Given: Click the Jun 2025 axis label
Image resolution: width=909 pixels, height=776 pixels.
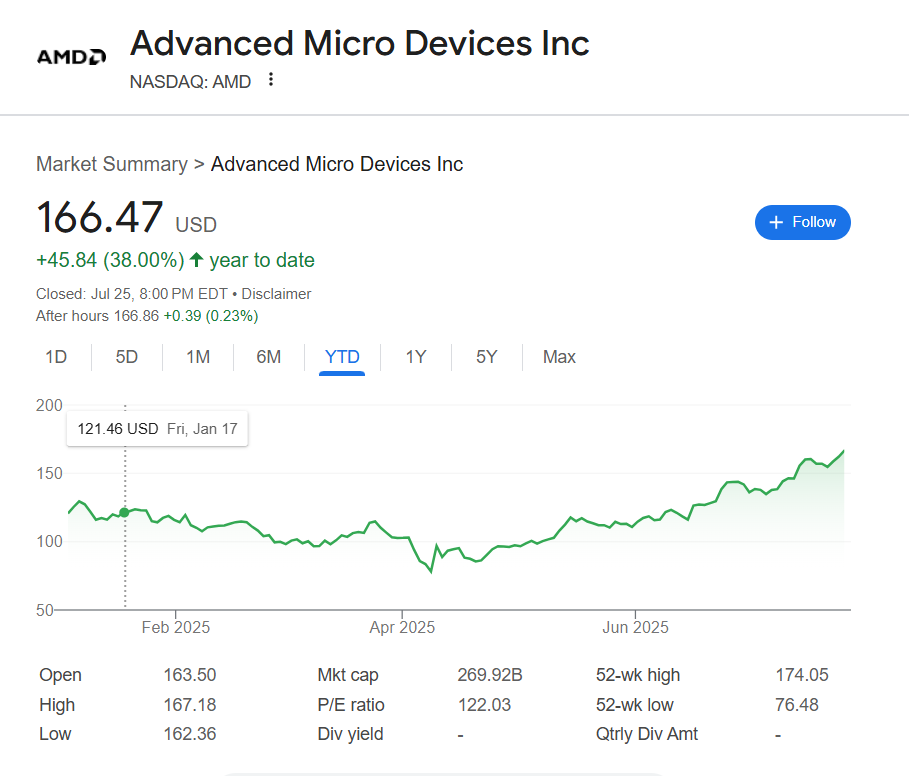Looking at the screenshot, I should pyautogui.click(x=635, y=627).
